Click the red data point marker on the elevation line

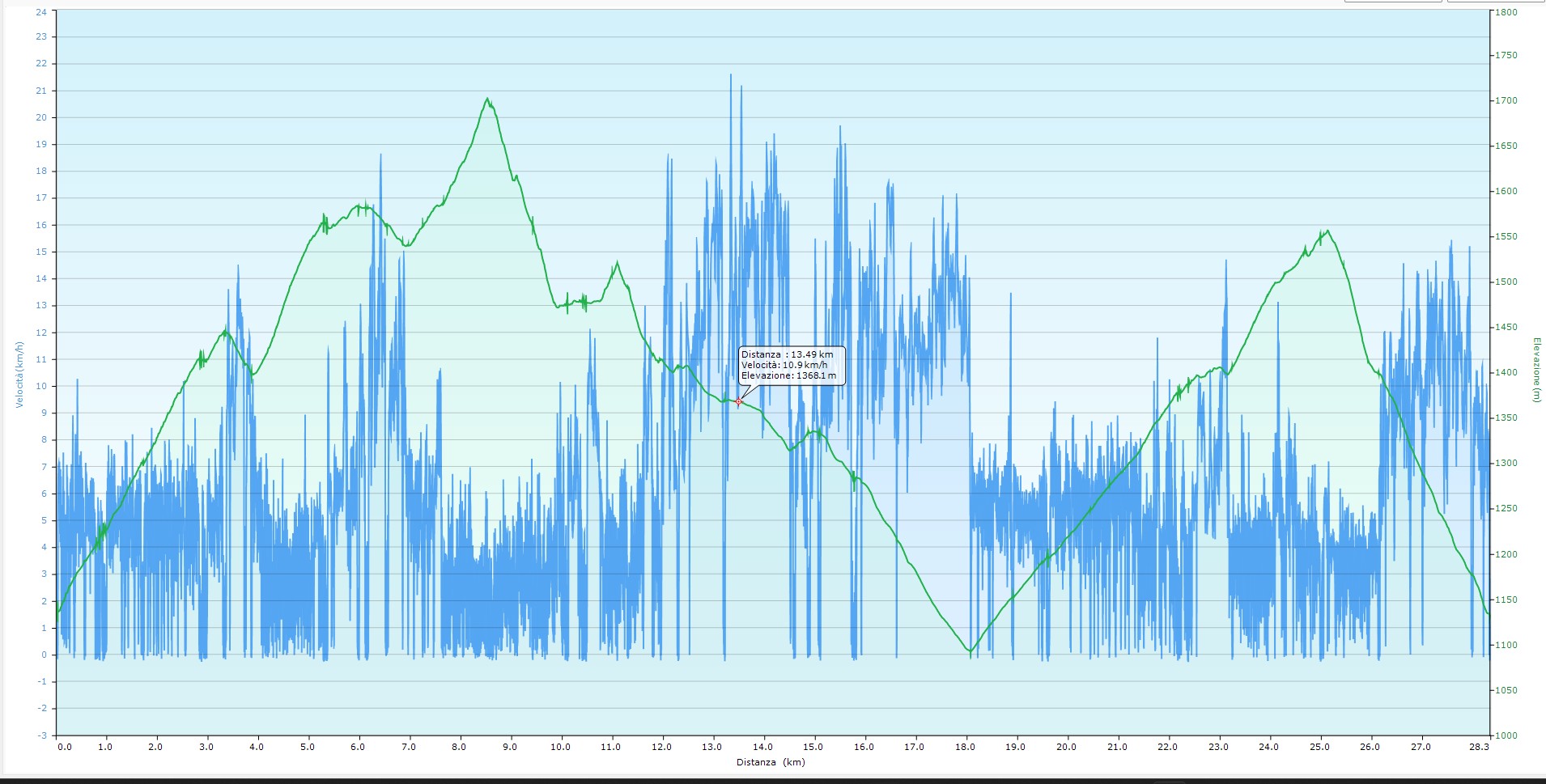tap(738, 401)
